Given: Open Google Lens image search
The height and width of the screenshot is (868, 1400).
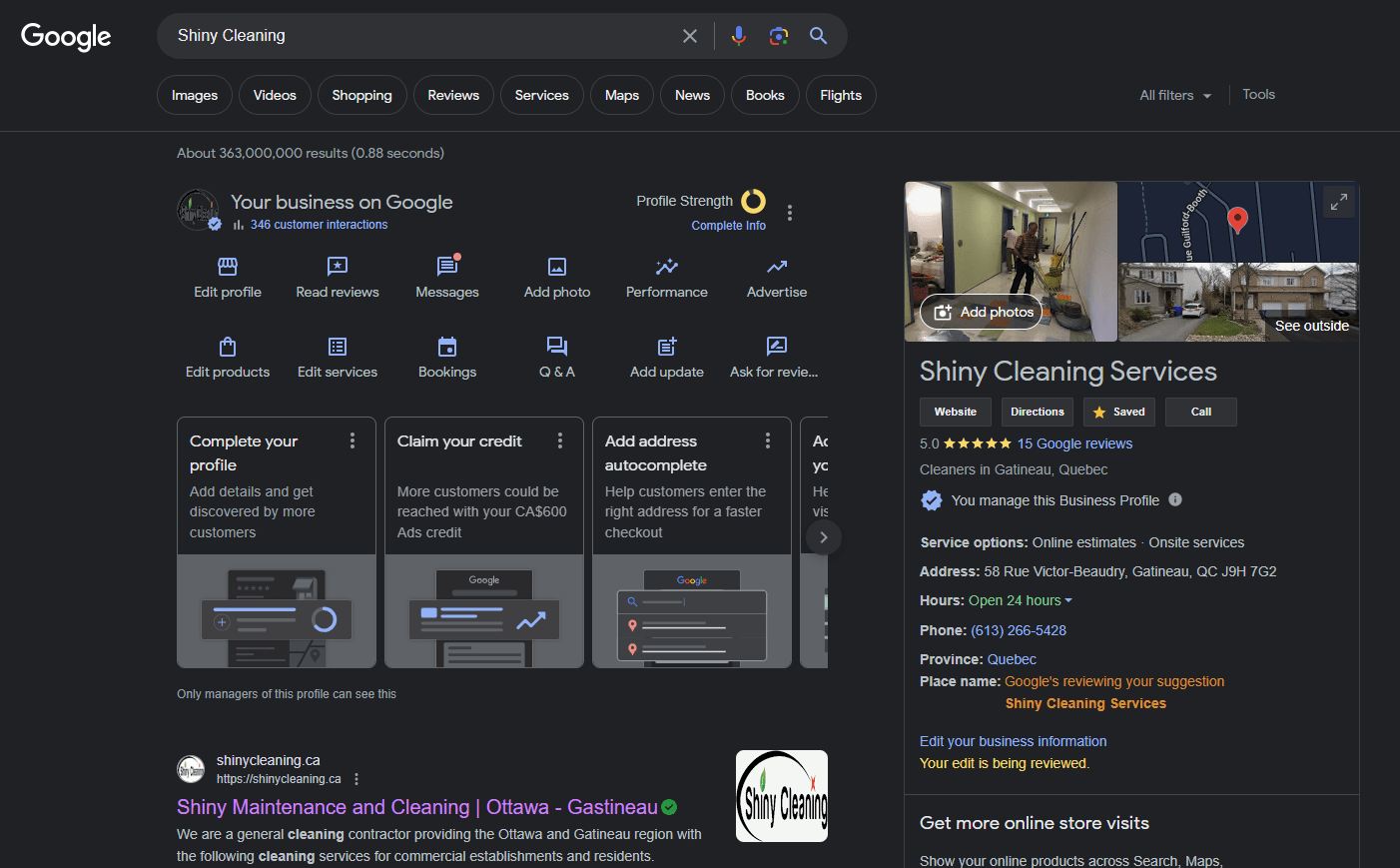Looking at the screenshot, I should coord(779,36).
